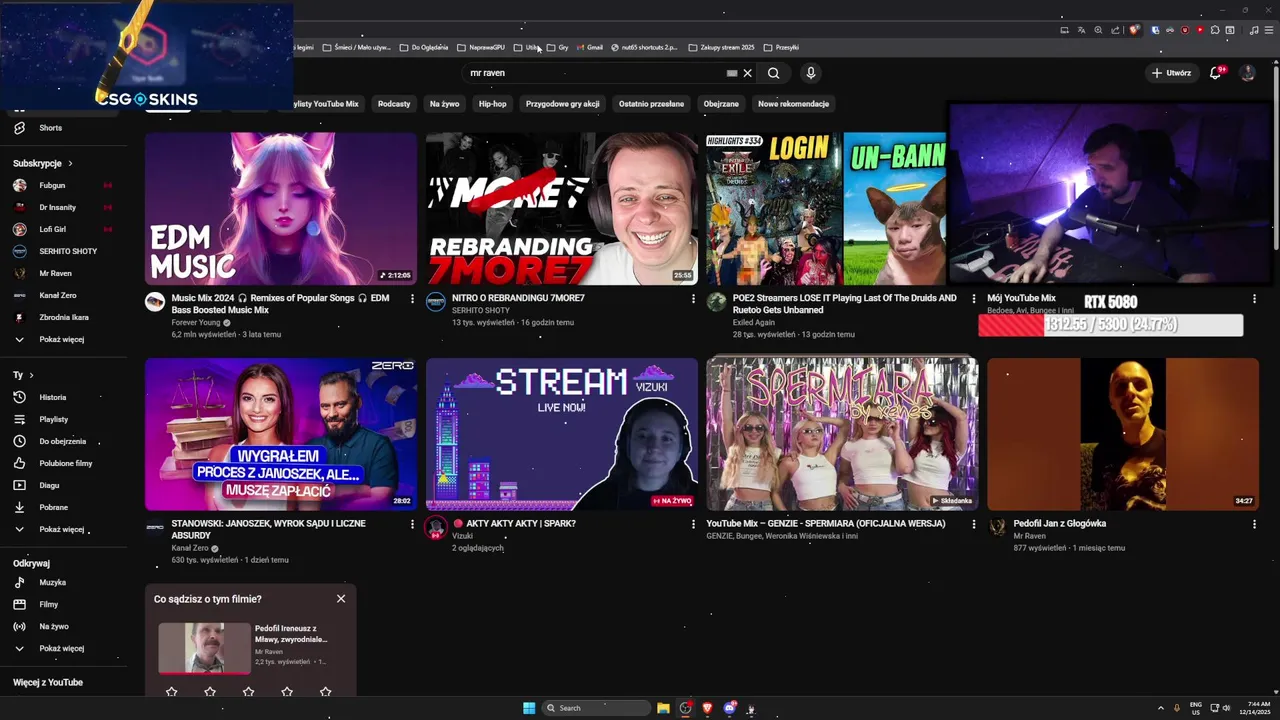Open the Brave Shields icon in the browser toolbar
Viewport: 1280px width, 720px height.
tap(1134, 30)
